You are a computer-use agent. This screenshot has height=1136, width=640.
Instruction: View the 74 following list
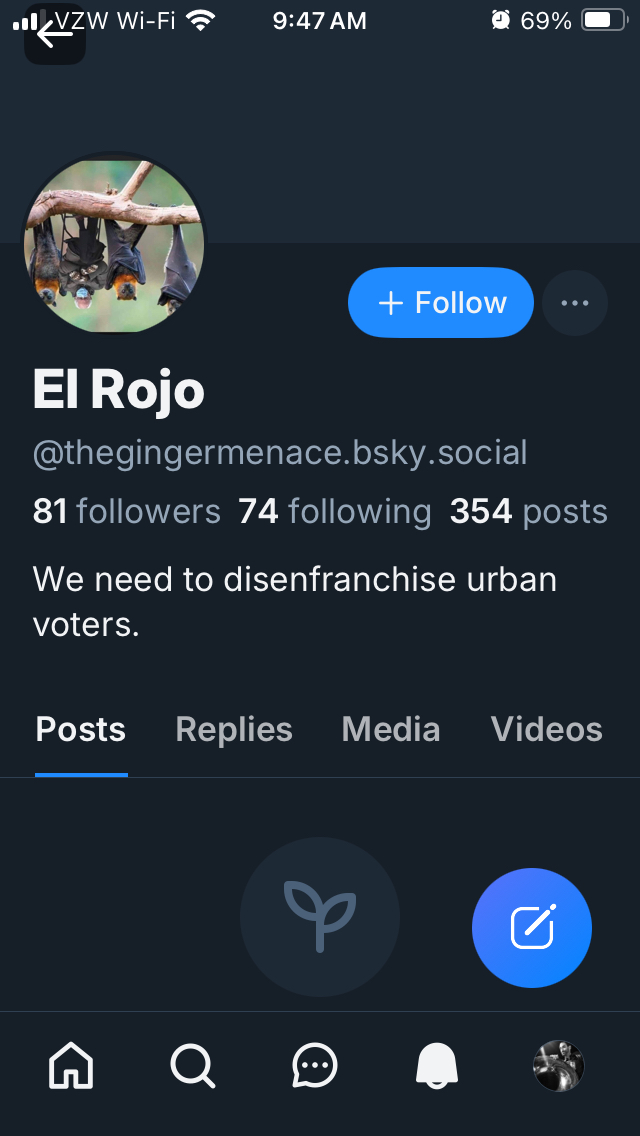335,511
